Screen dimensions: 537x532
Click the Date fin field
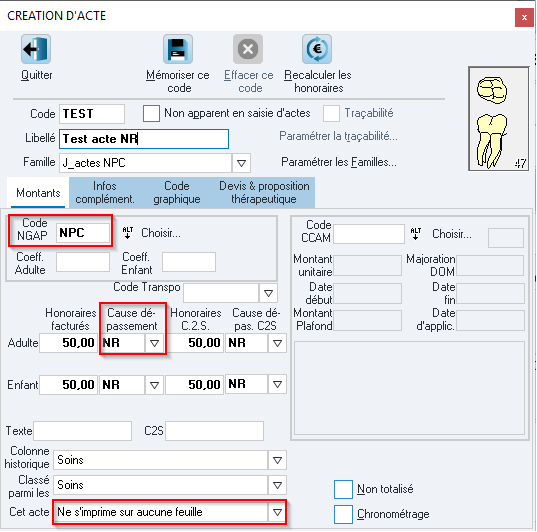pyautogui.click(x=490, y=294)
